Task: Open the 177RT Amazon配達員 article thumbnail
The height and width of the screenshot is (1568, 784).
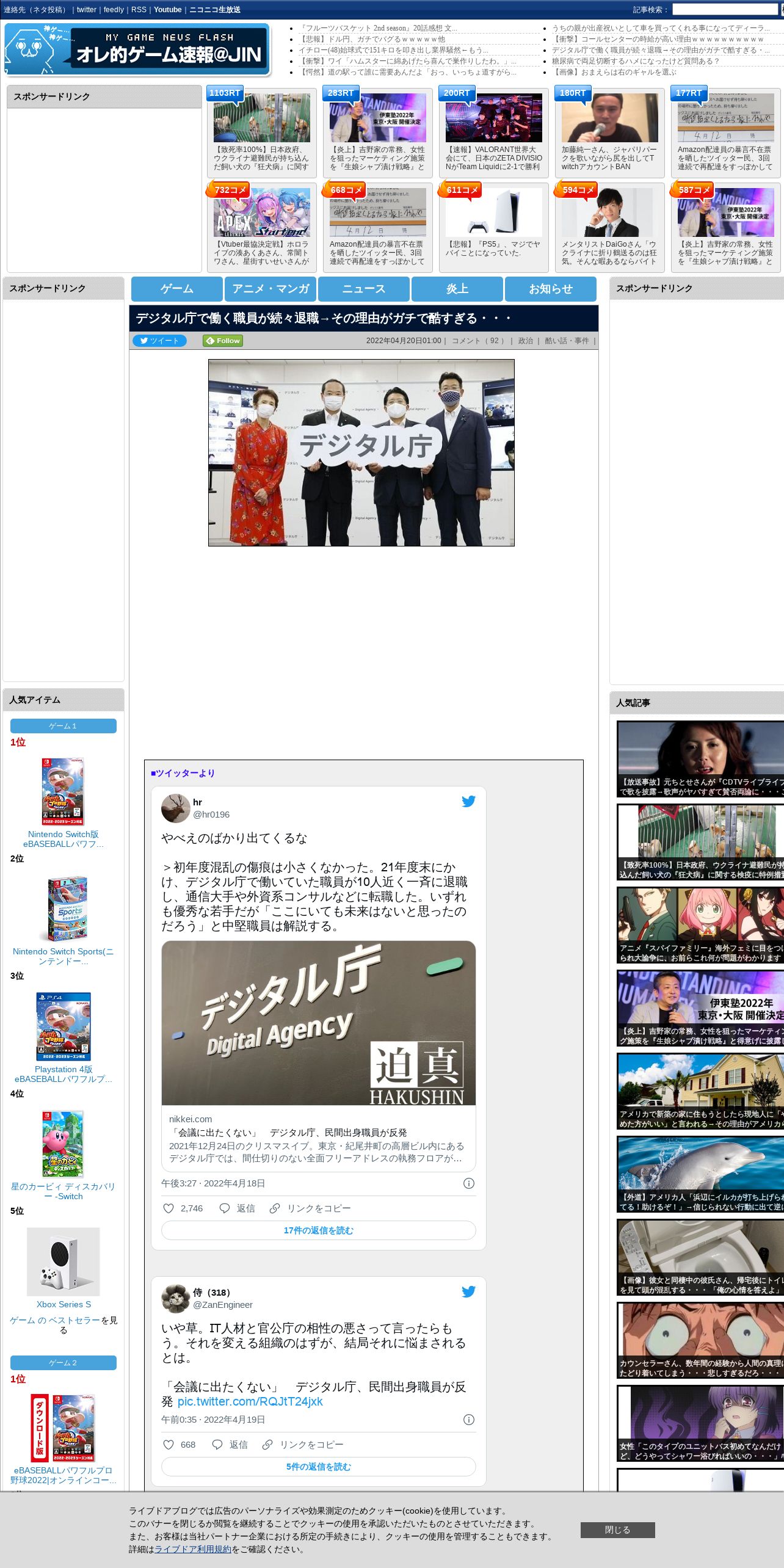Action: coord(726,118)
